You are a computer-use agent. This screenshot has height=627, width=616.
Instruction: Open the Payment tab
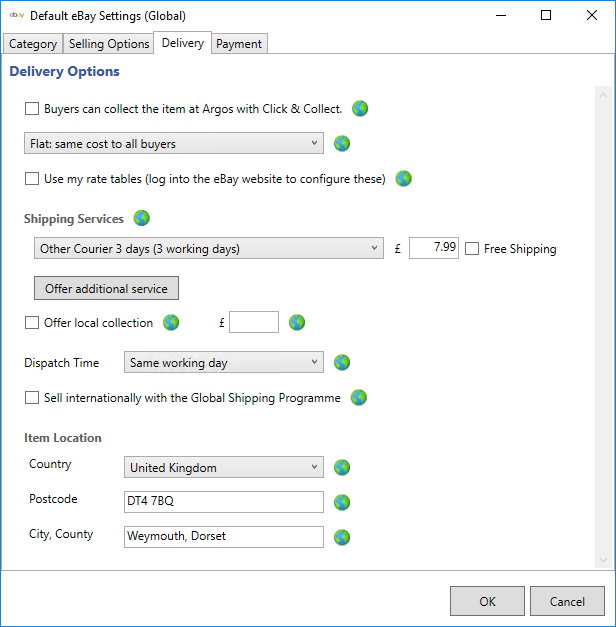[x=239, y=44]
